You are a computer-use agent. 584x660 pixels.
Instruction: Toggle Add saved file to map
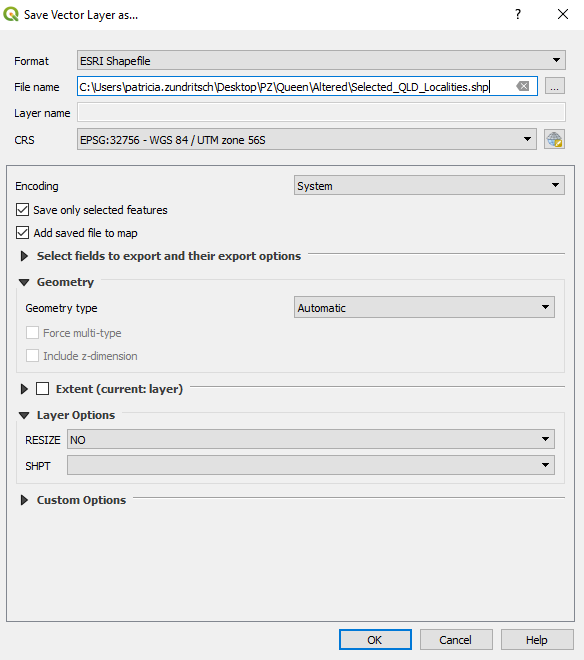click(x=22, y=233)
